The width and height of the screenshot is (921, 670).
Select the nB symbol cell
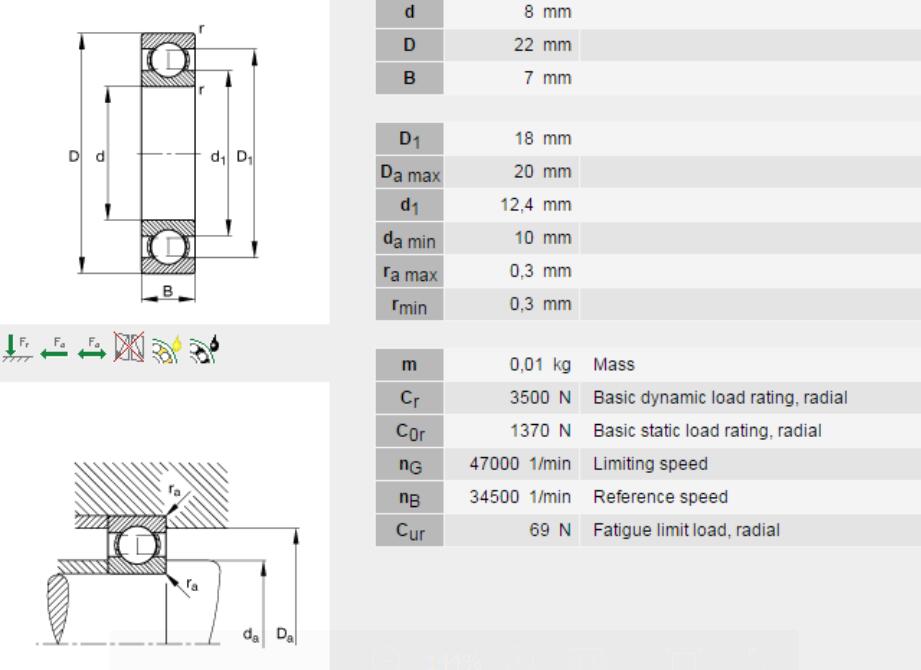[x=409, y=497]
